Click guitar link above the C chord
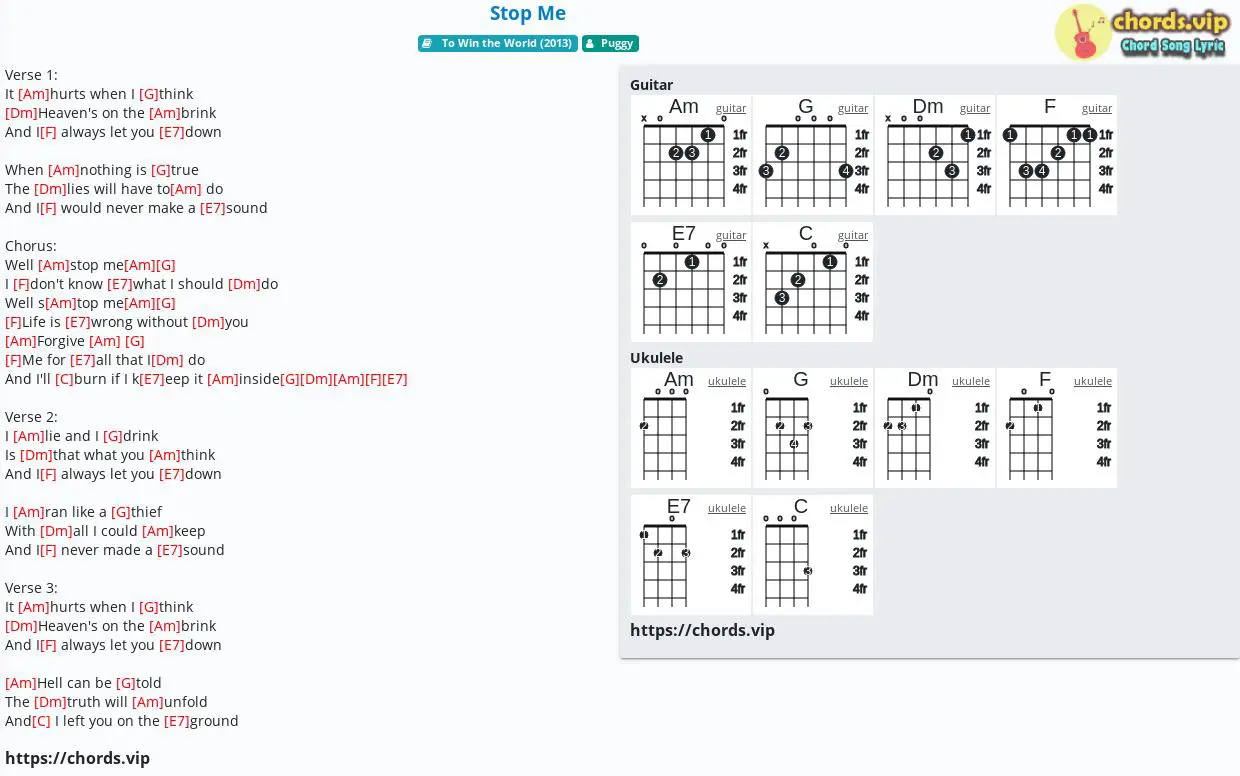 pyautogui.click(x=853, y=235)
